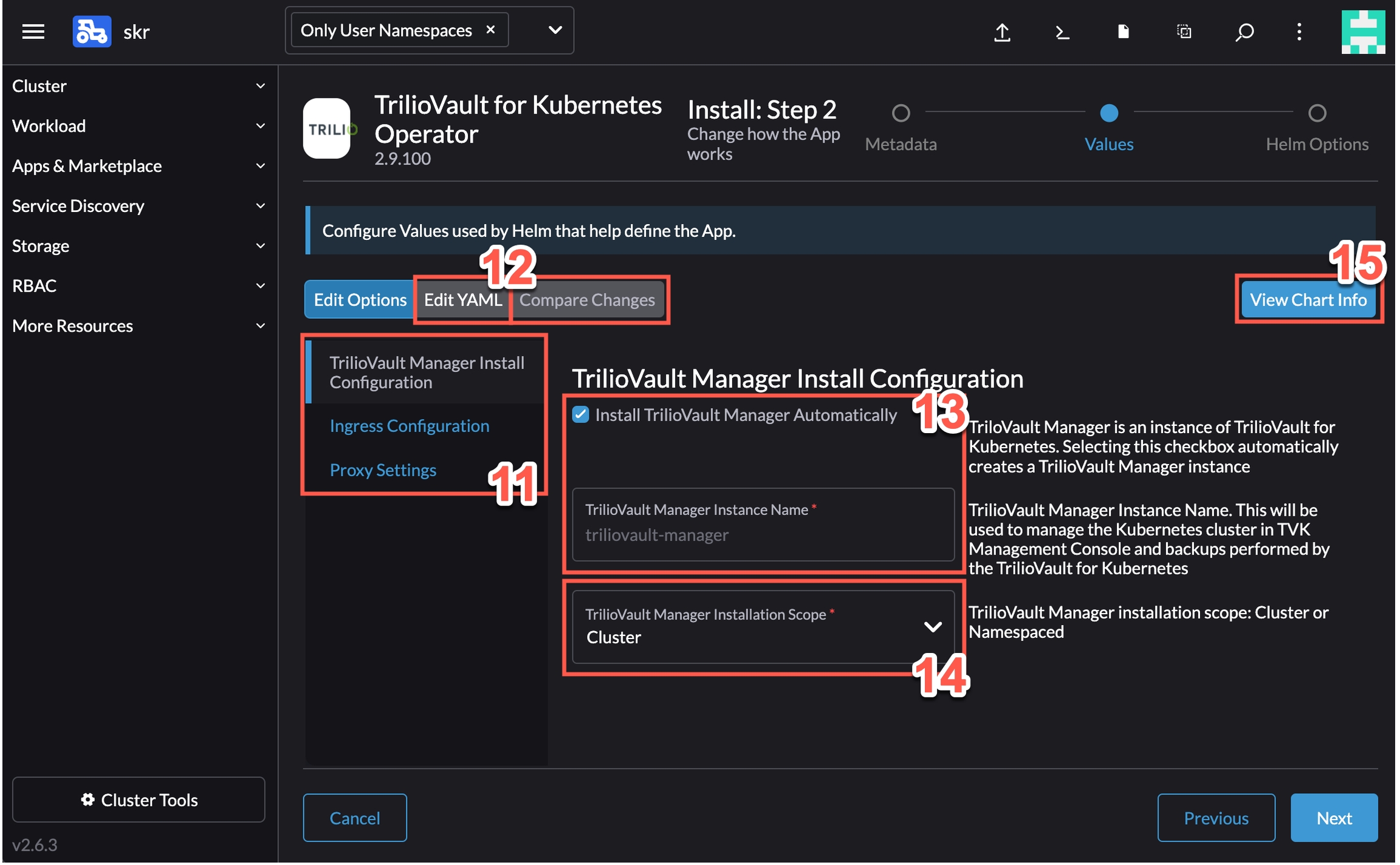Expand the namespace filter dropdown
This screenshot has height=865, width=1400.
tap(555, 30)
